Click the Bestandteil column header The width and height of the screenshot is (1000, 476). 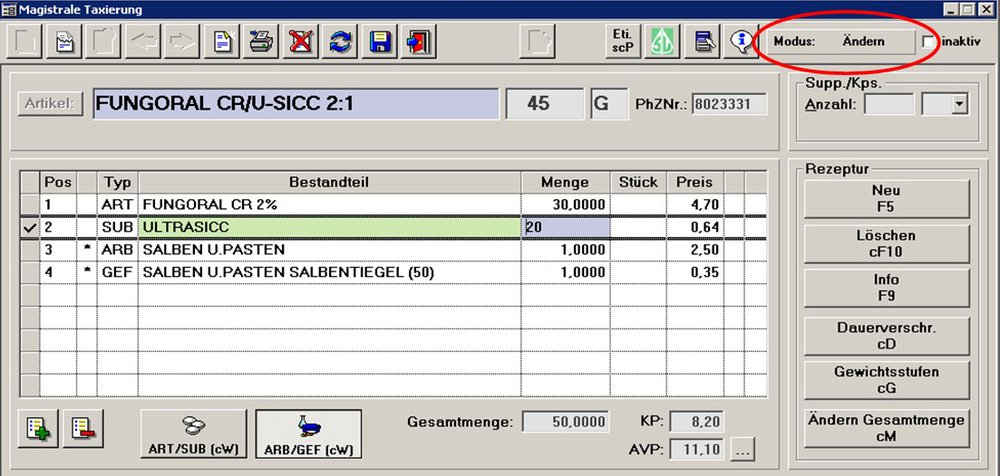[330, 182]
